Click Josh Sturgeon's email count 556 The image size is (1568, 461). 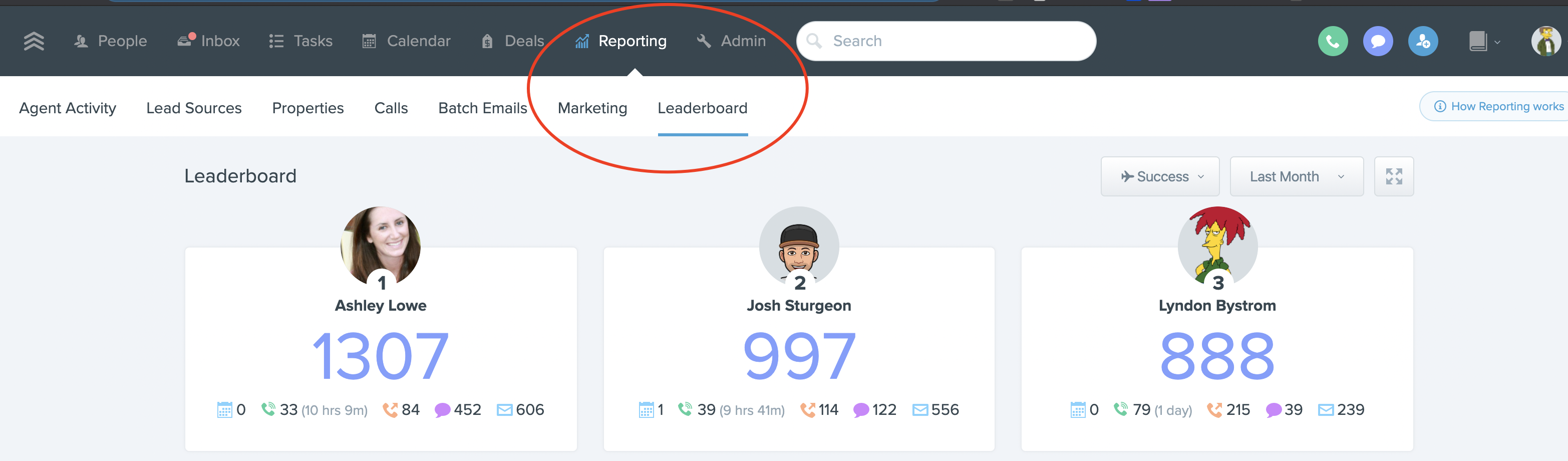[946, 410]
